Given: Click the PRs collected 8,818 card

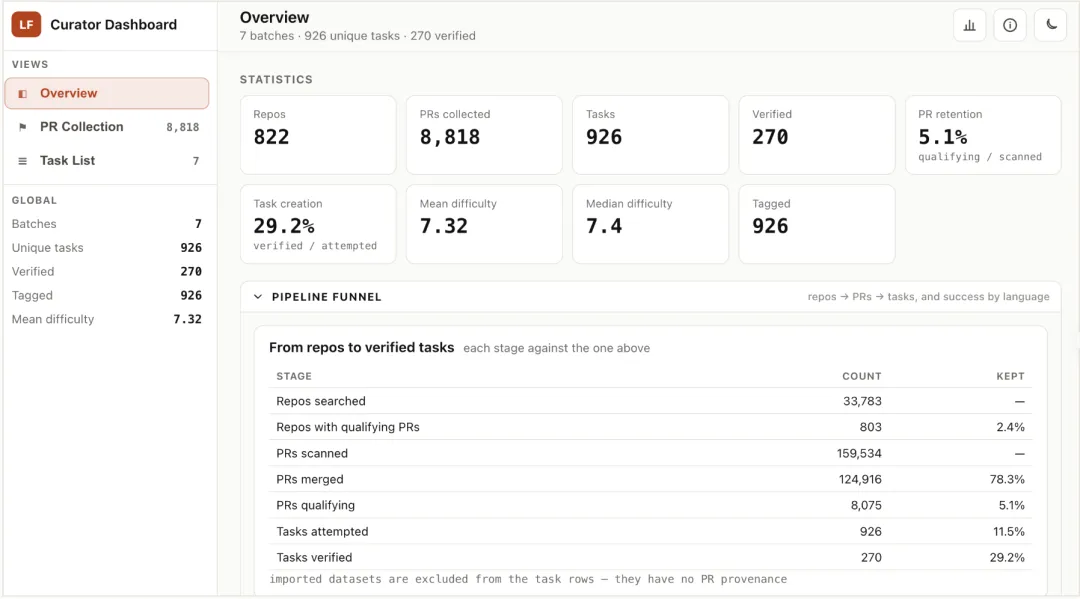Looking at the screenshot, I should point(484,135).
